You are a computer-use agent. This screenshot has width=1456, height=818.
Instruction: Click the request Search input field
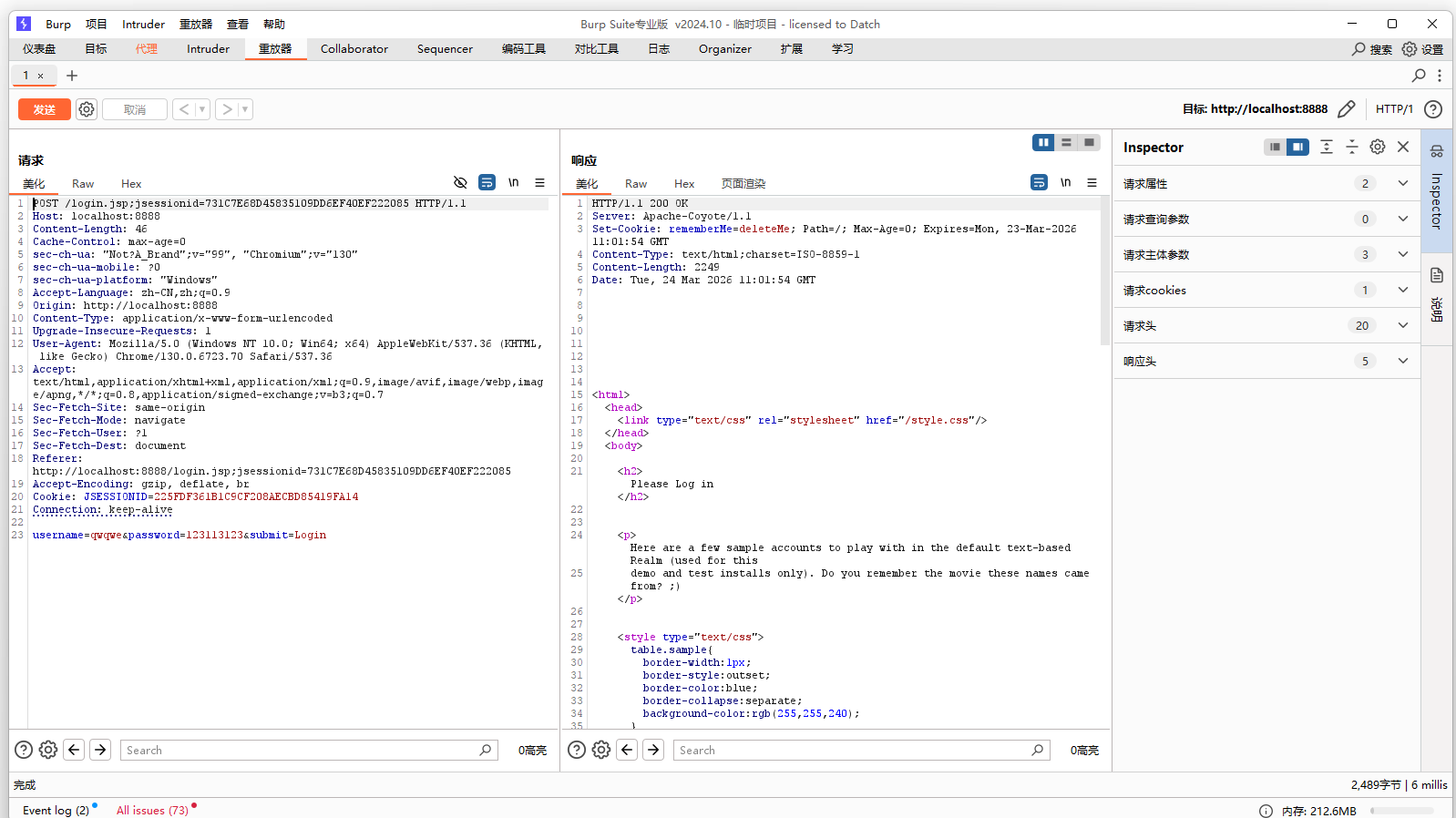click(x=301, y=750)
